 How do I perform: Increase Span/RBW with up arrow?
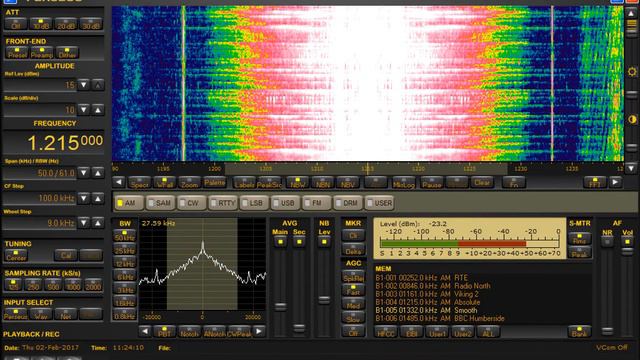(98, 173)
